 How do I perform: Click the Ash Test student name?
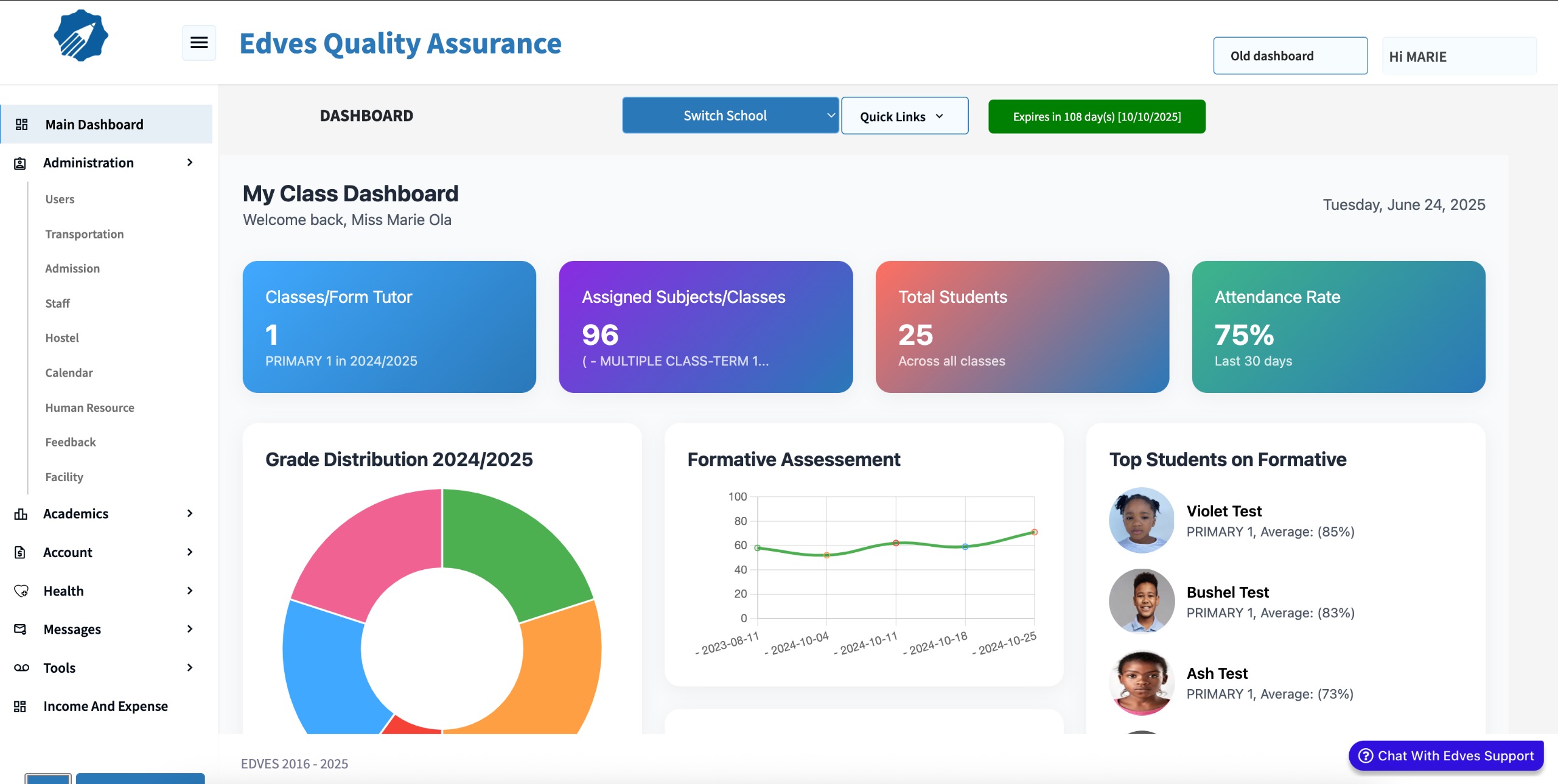point(1217,673)
